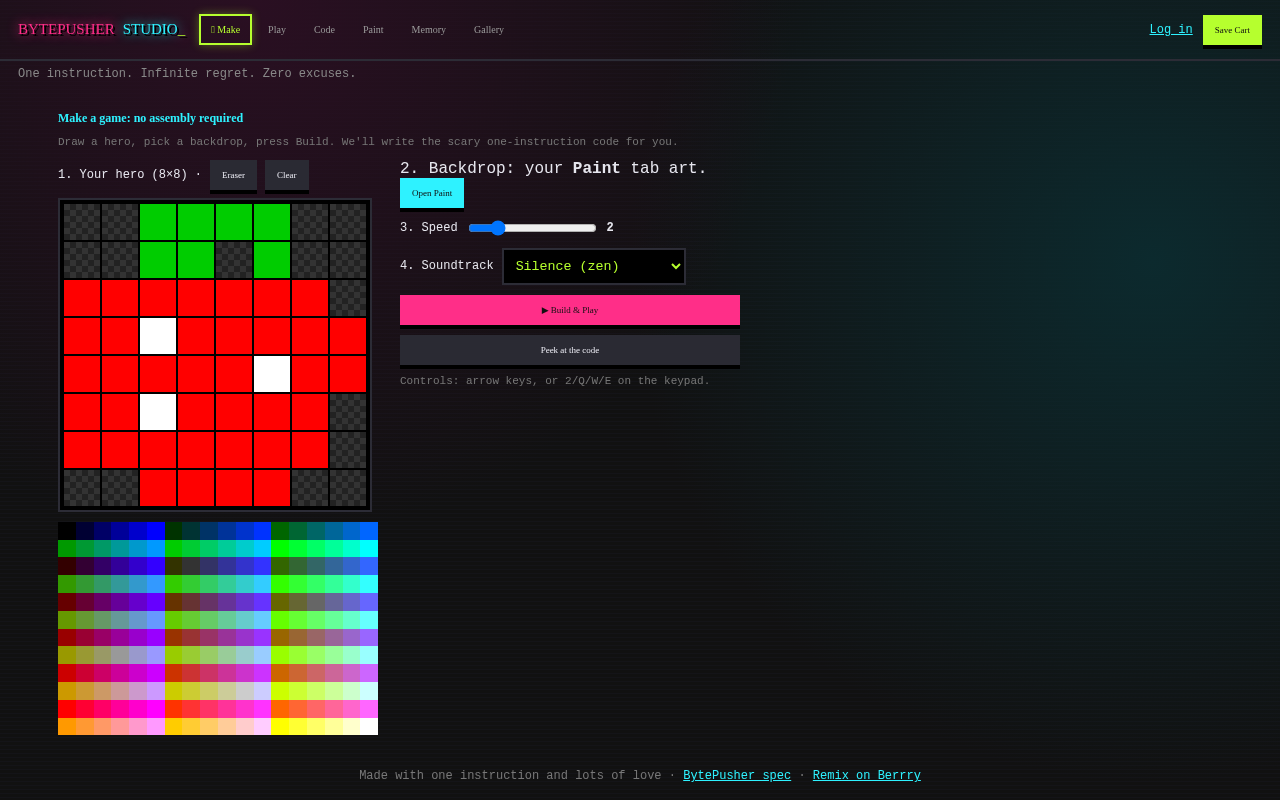Open the Play tab
The image size is (1280, 800).
pos(277,30)
